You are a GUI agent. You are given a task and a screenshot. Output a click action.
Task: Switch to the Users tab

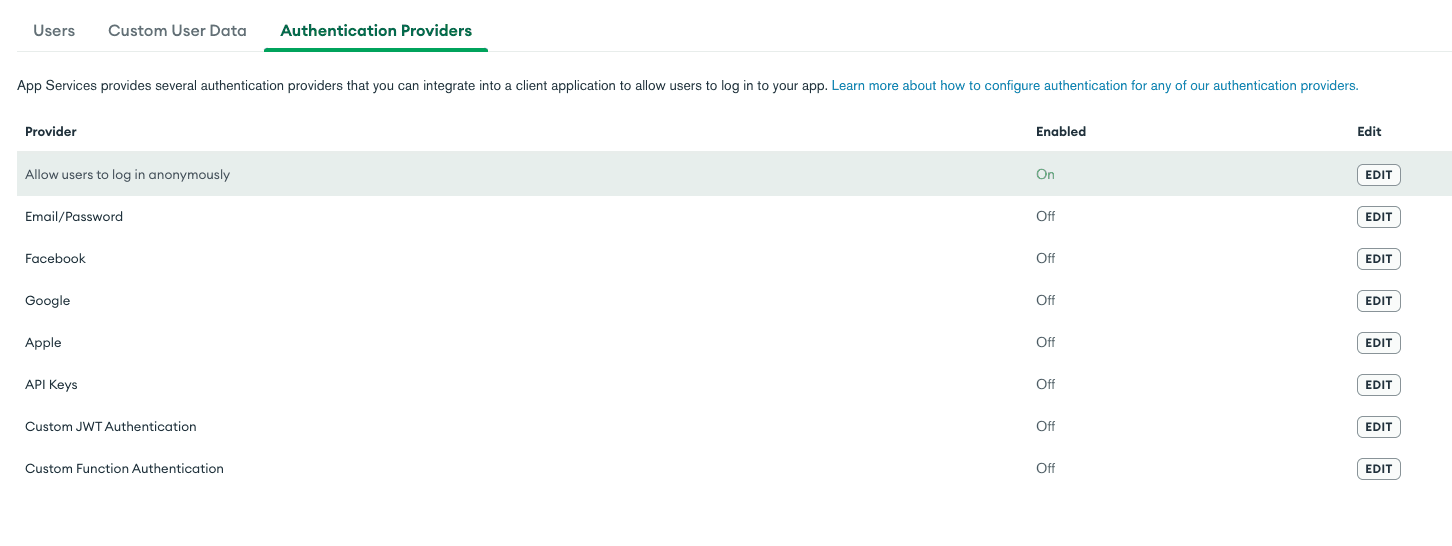pos(54,31)
